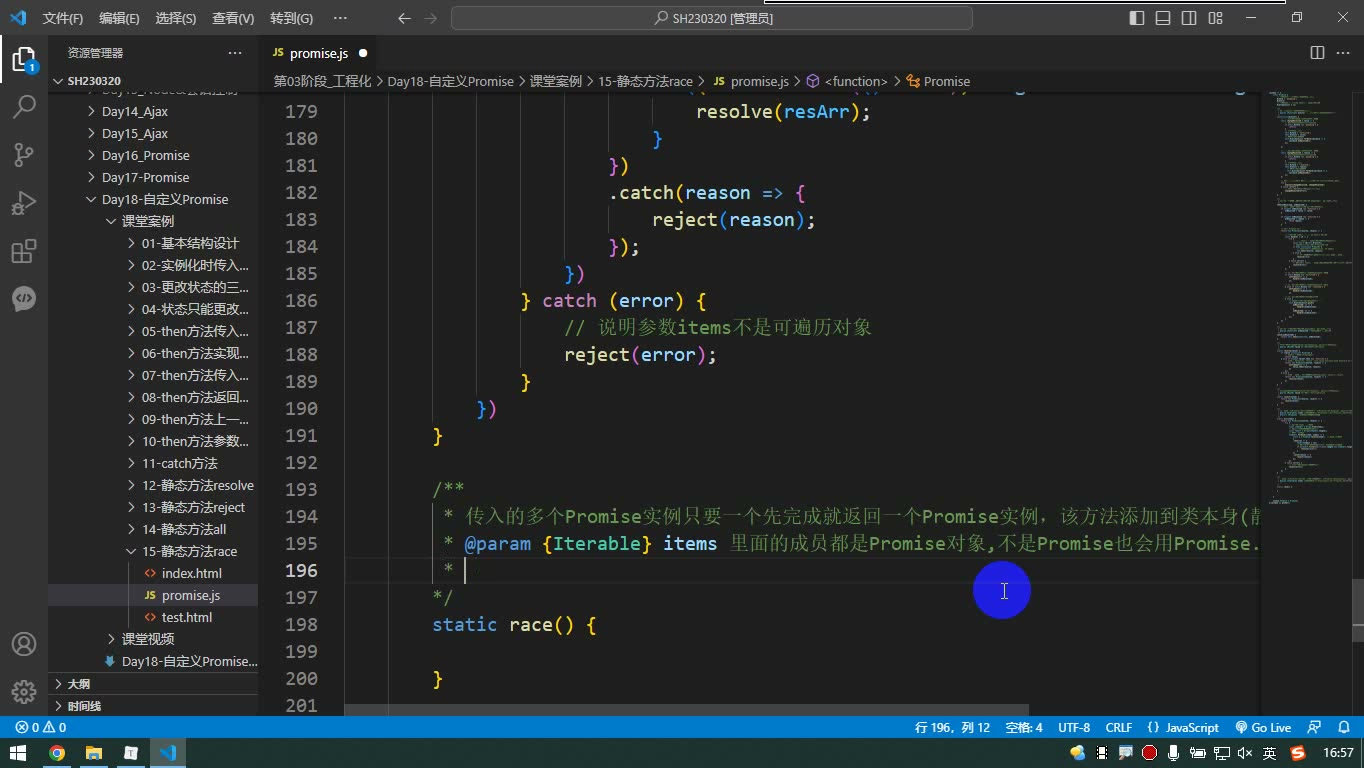This screenshot has height=768, width=1364.
Task: Click the split editor right icon
Action: pyautogui.click(x=1317, y=53)
